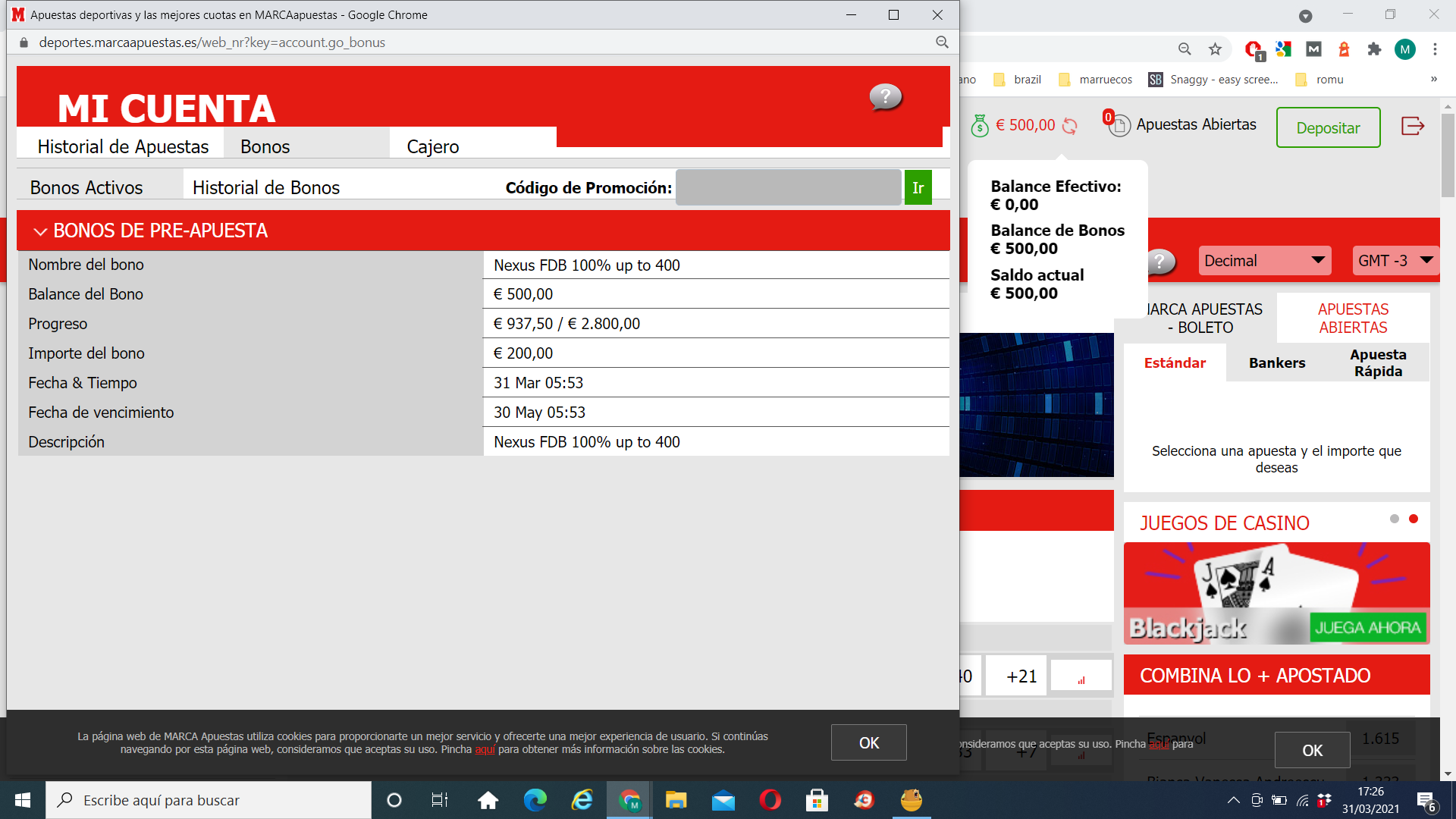Click the Windows search box
This screenshot has height=819, width=1456.
[x=209, y=800]
